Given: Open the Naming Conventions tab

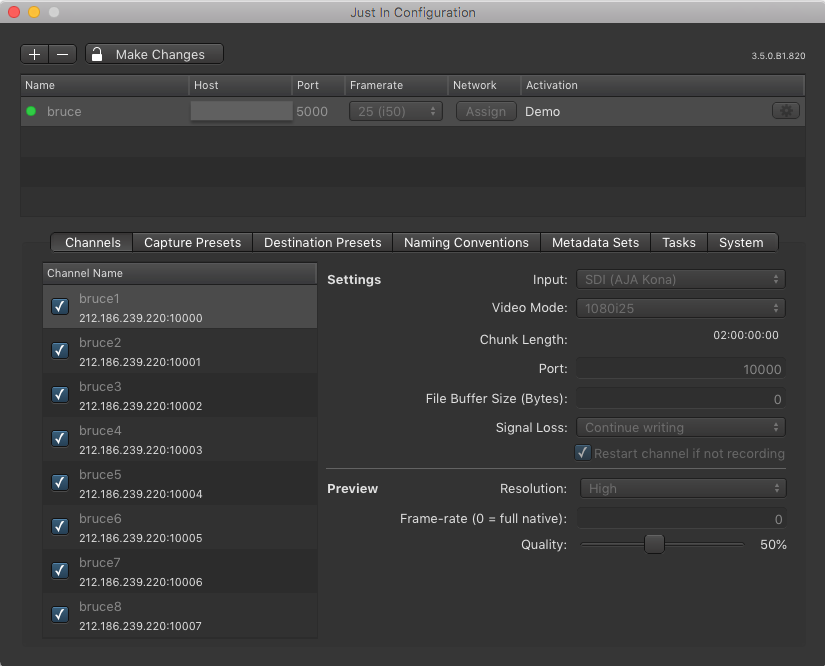Looking at the screenshot, I should pyautogui.click(x=466, y=243).
